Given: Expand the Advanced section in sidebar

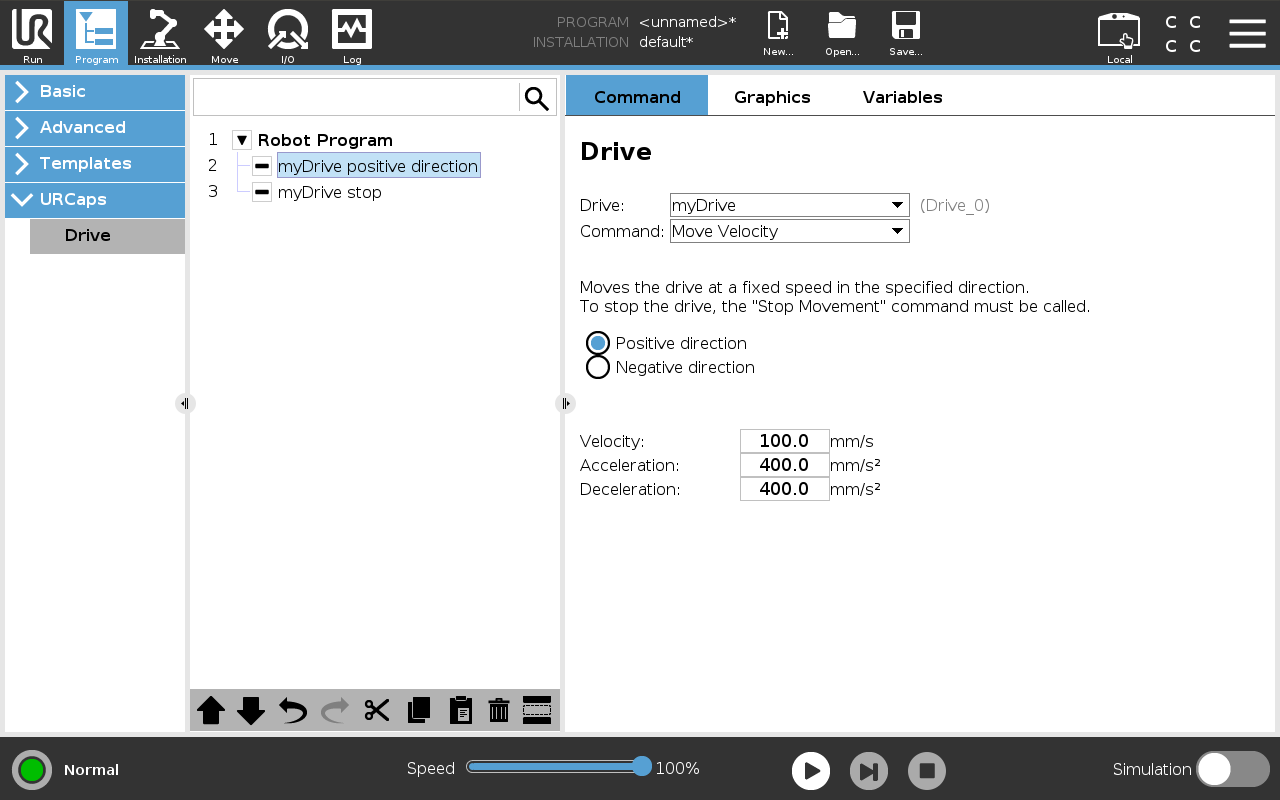Looking at the screenshot, I should (x=95, y=127).
